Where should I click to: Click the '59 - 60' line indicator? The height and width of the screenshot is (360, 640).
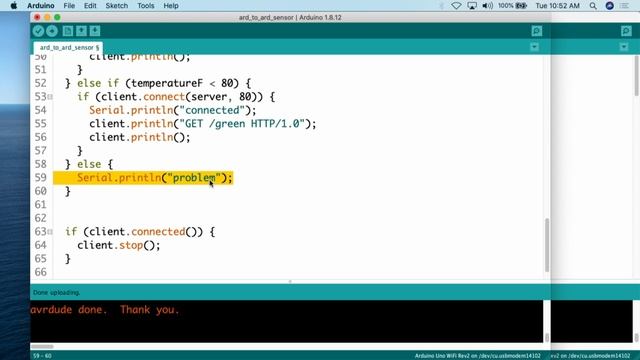click(42, 356)
